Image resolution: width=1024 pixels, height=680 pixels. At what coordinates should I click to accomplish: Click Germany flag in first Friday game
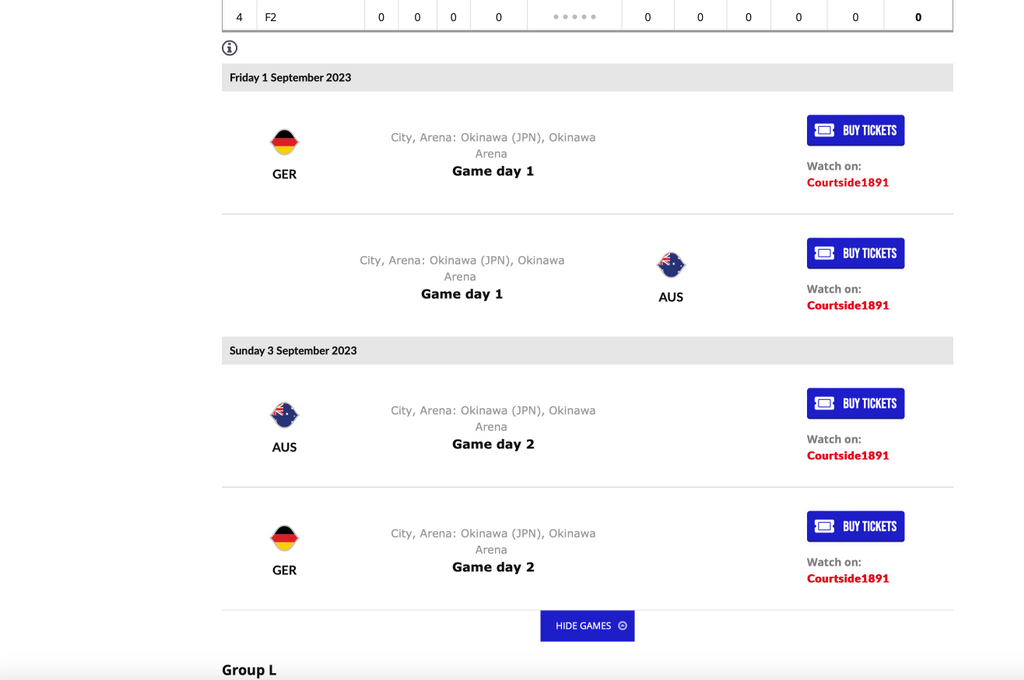click(284, 142)
